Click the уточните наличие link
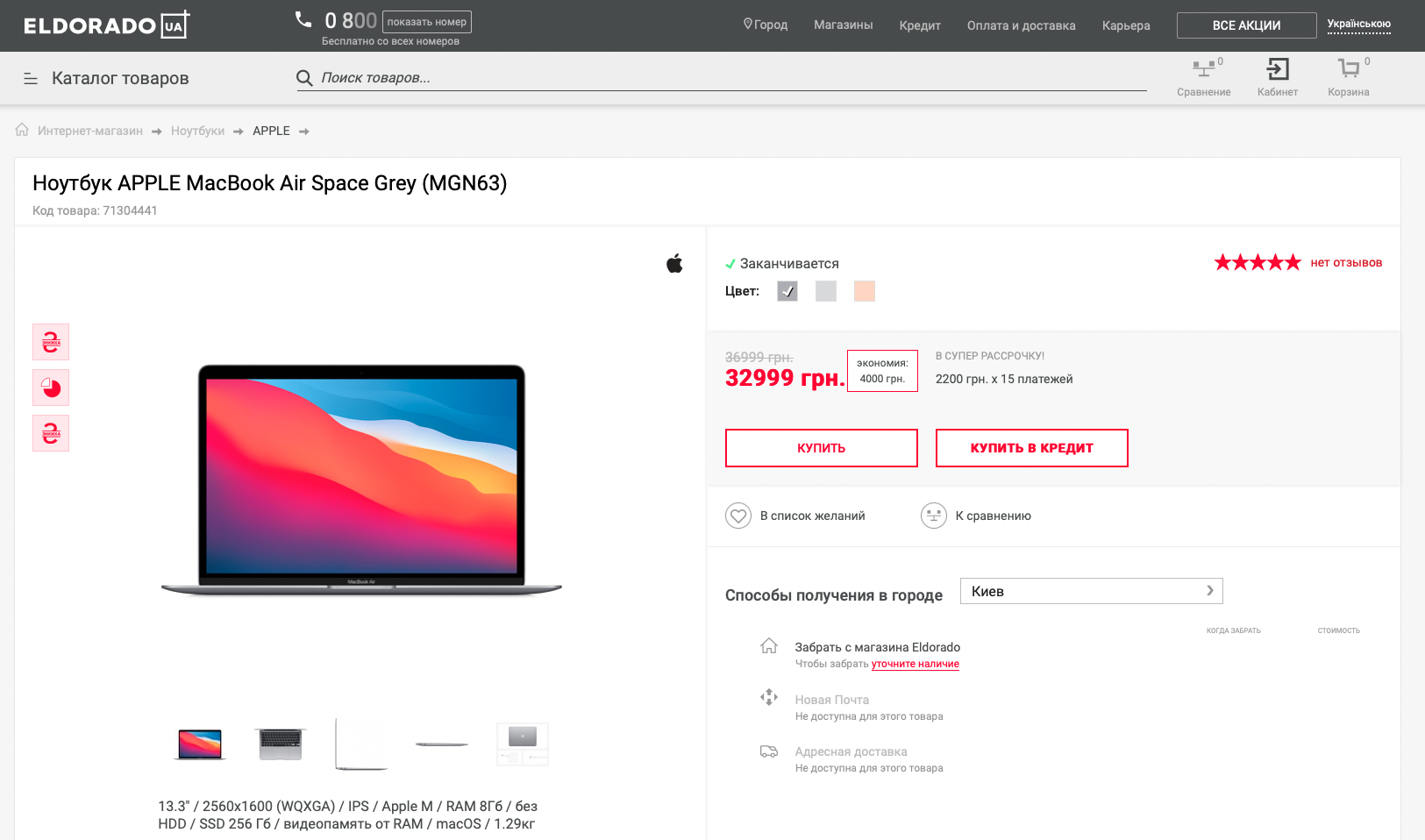Image resolution: width=1425 pixels, height=840 pixels. tap(915, 665)
